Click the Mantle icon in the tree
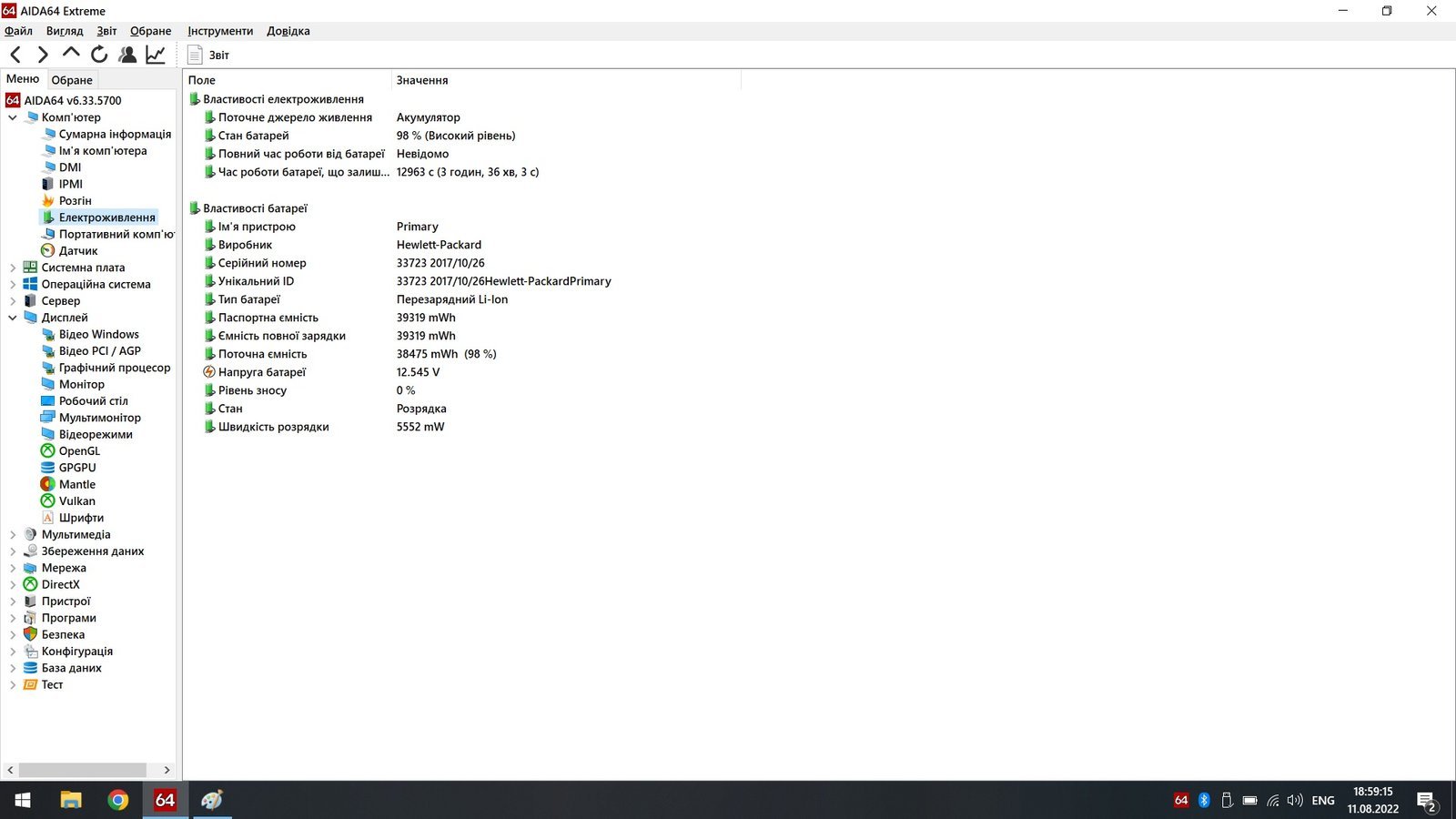 [48, 484]
